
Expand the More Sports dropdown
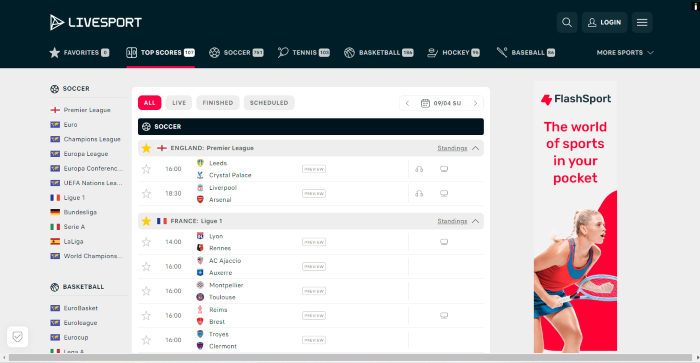tap(625, 53)
